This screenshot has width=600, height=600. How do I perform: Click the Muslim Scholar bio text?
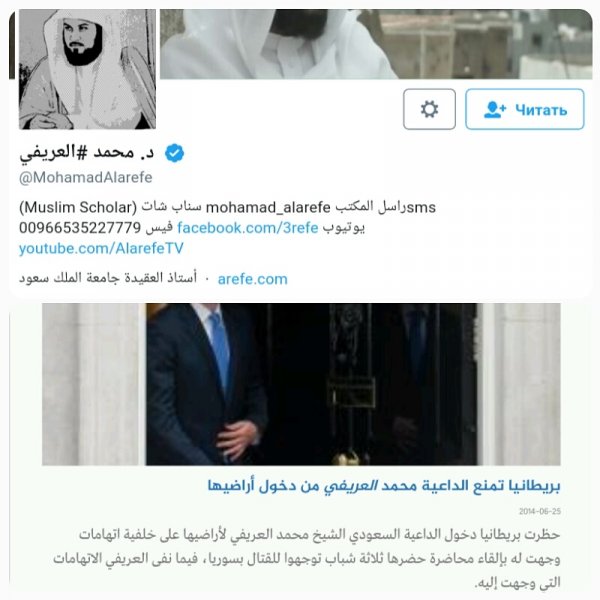tap(78, 207)
